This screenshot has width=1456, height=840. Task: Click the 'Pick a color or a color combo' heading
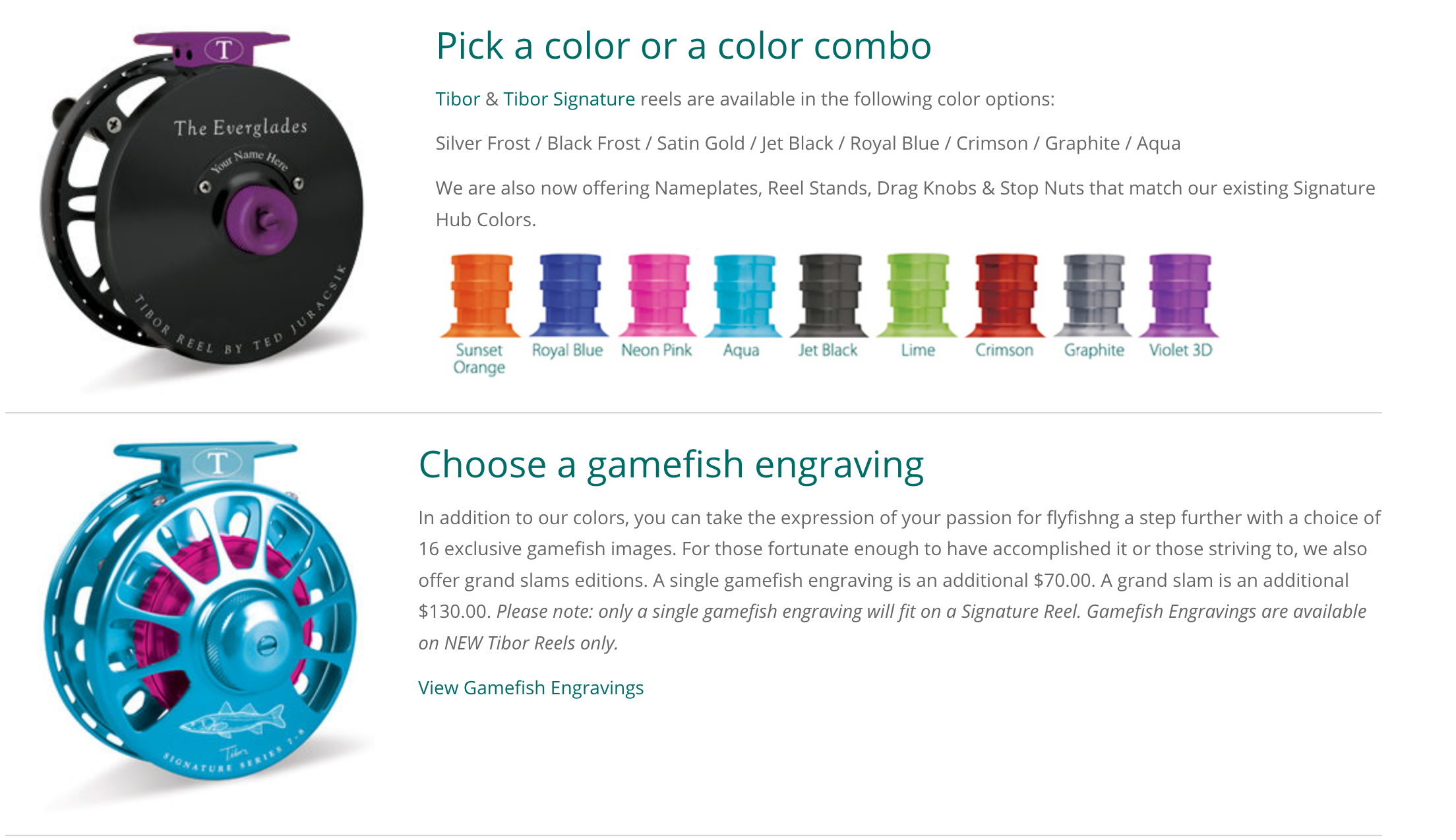click(683, 46)
